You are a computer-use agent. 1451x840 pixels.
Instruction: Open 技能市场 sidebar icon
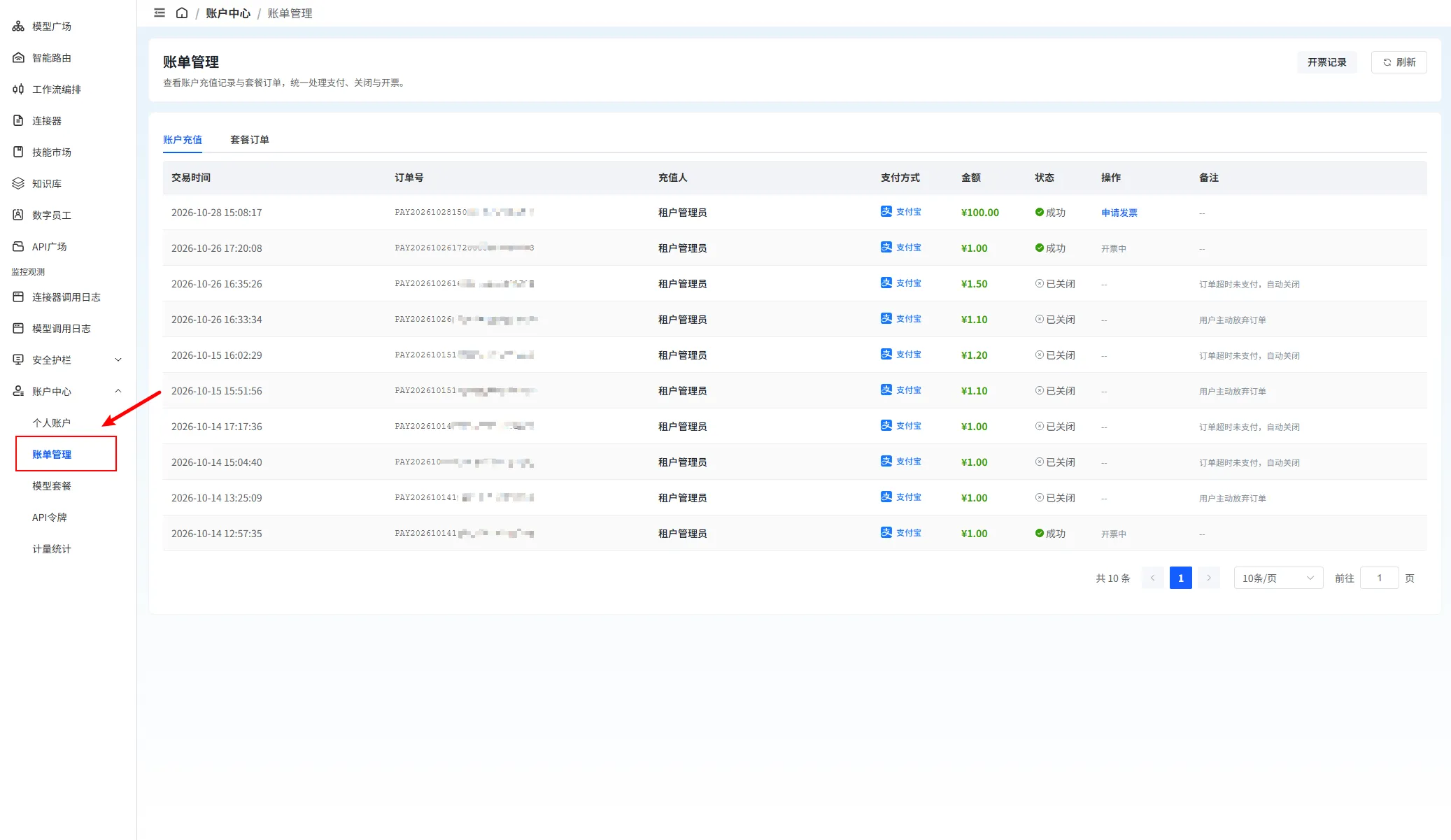tap(18, 152)
